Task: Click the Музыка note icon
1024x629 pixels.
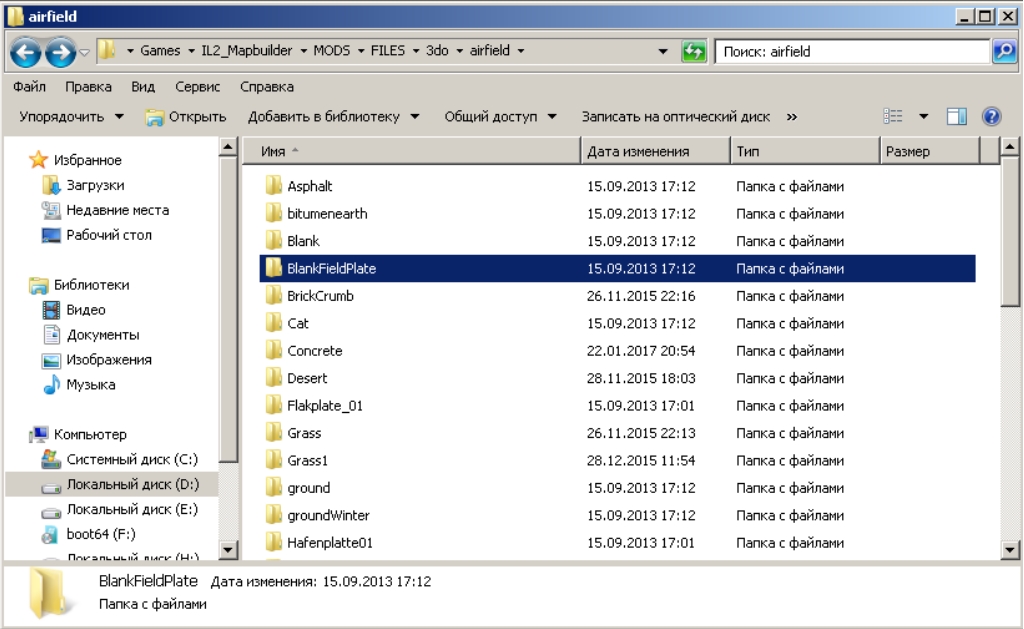Action: [51, 385]
